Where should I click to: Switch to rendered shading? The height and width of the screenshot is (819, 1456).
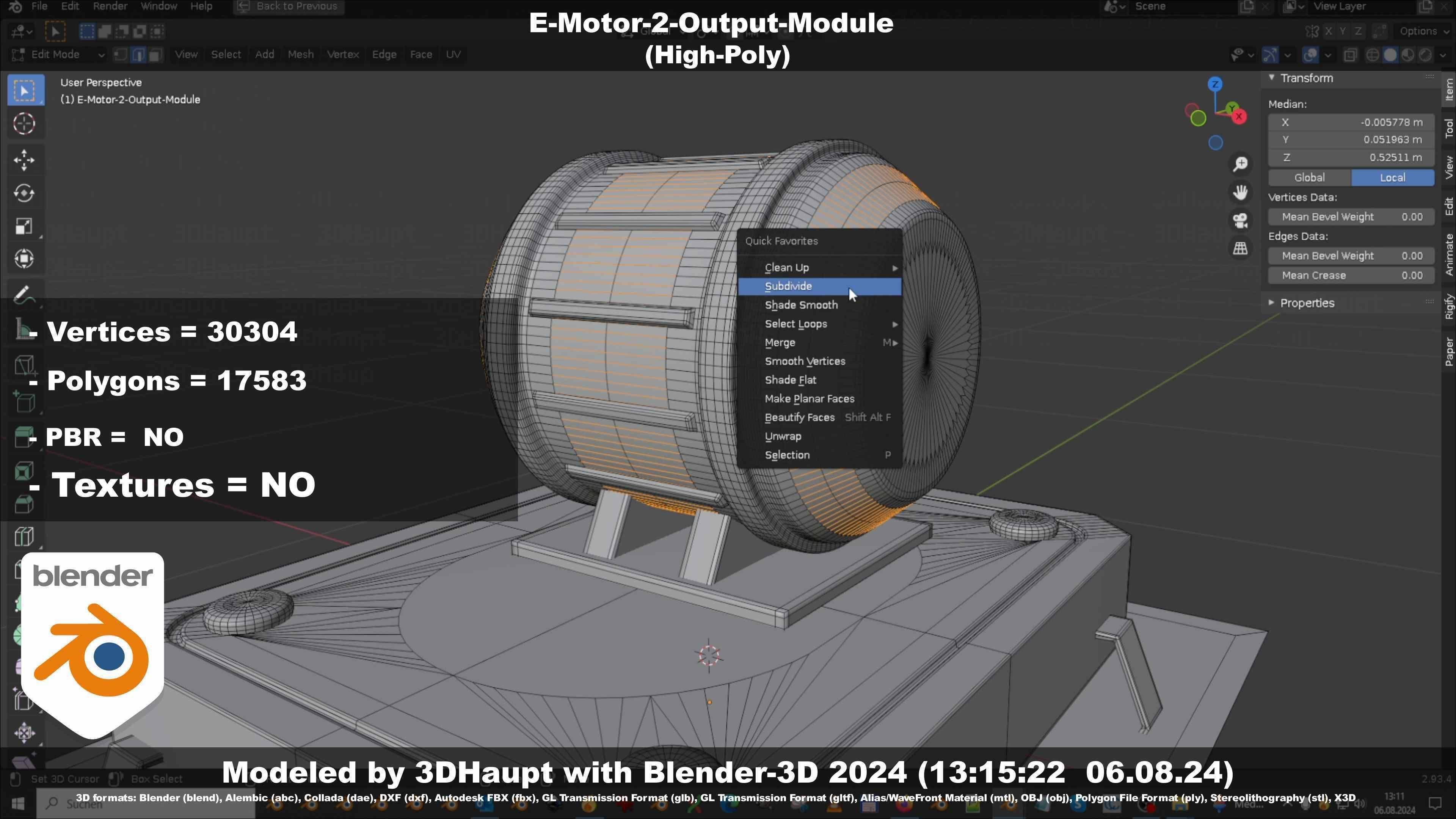[x=1426, y=55]
